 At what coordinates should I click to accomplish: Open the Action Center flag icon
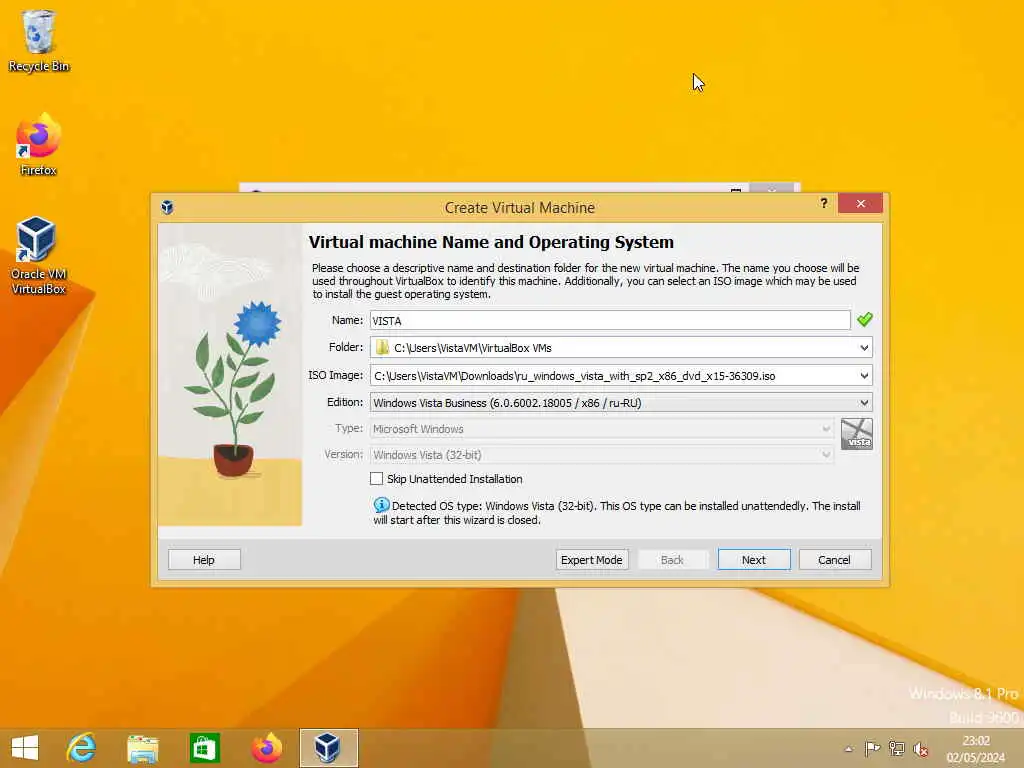coord(872,749)
